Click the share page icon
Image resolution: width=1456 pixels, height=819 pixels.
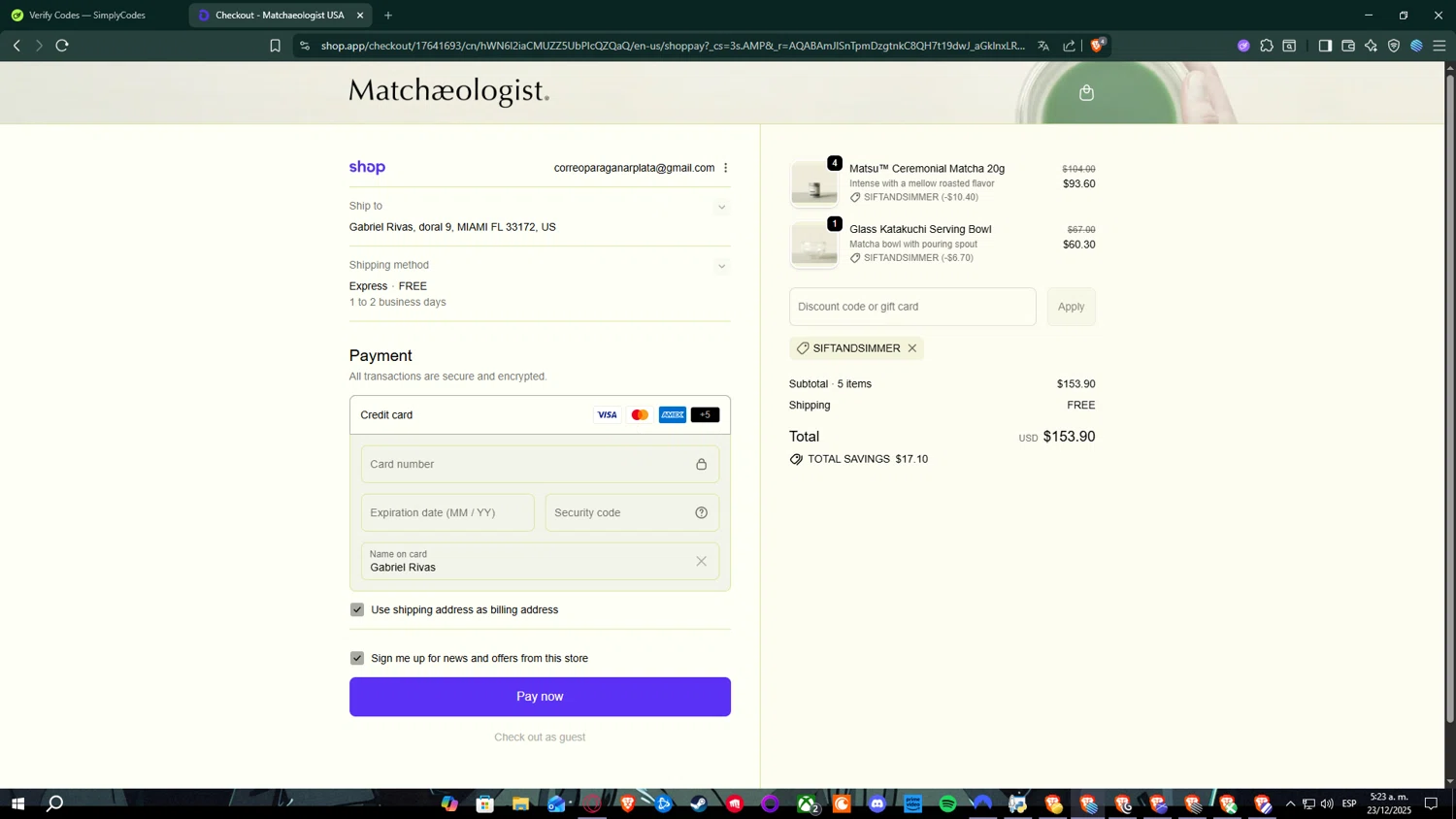click(1069, 46)
